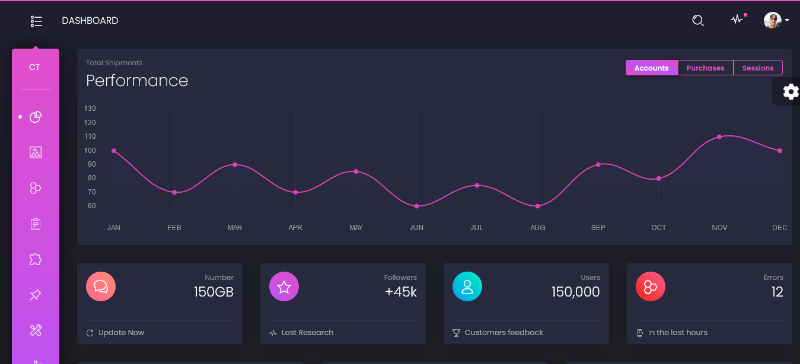Open the search magnifier icon
The image size is (800, 364).
pyautogui.click(x=698, y=20)
